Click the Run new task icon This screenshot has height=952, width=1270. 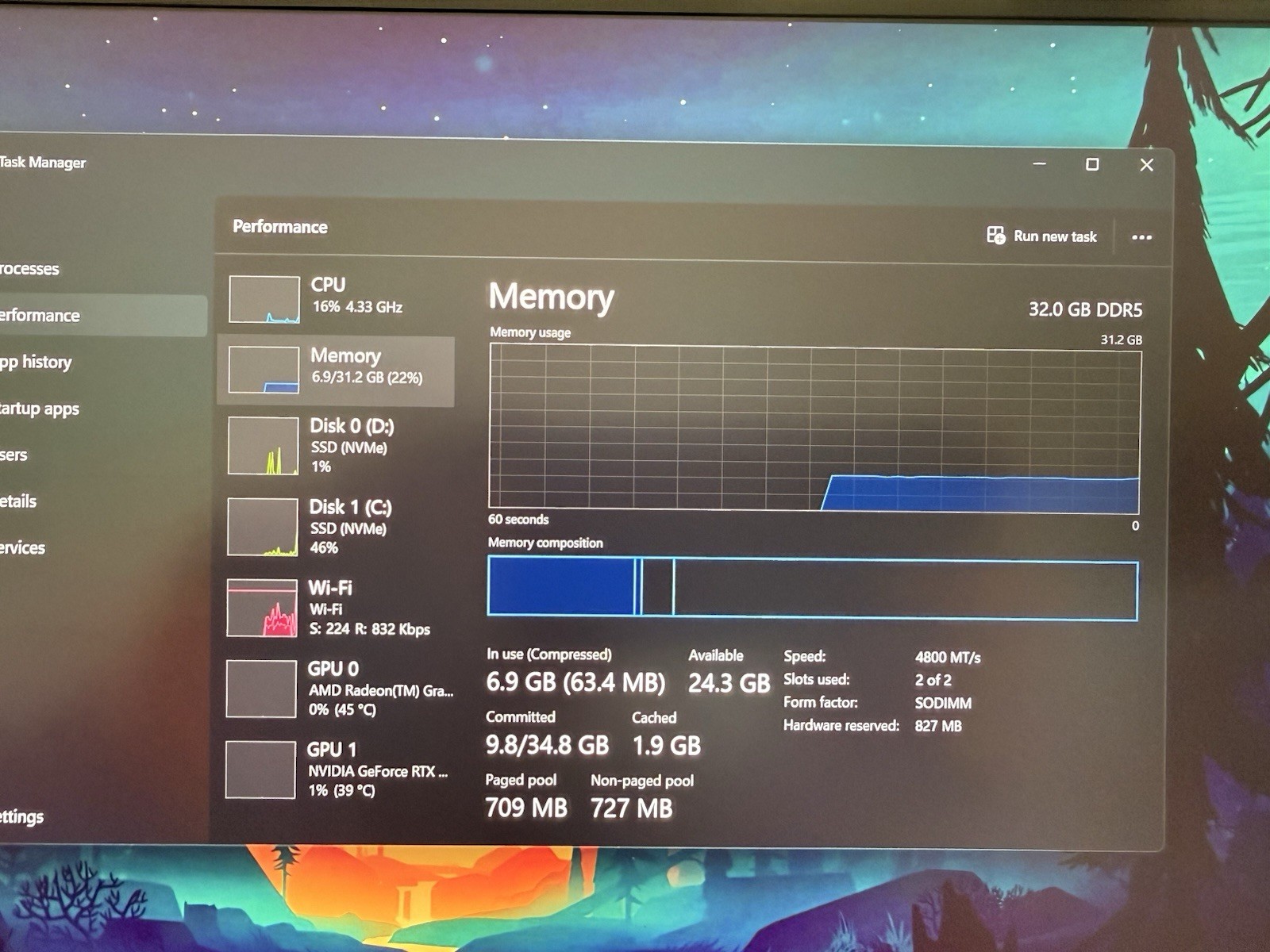[995, 235]
